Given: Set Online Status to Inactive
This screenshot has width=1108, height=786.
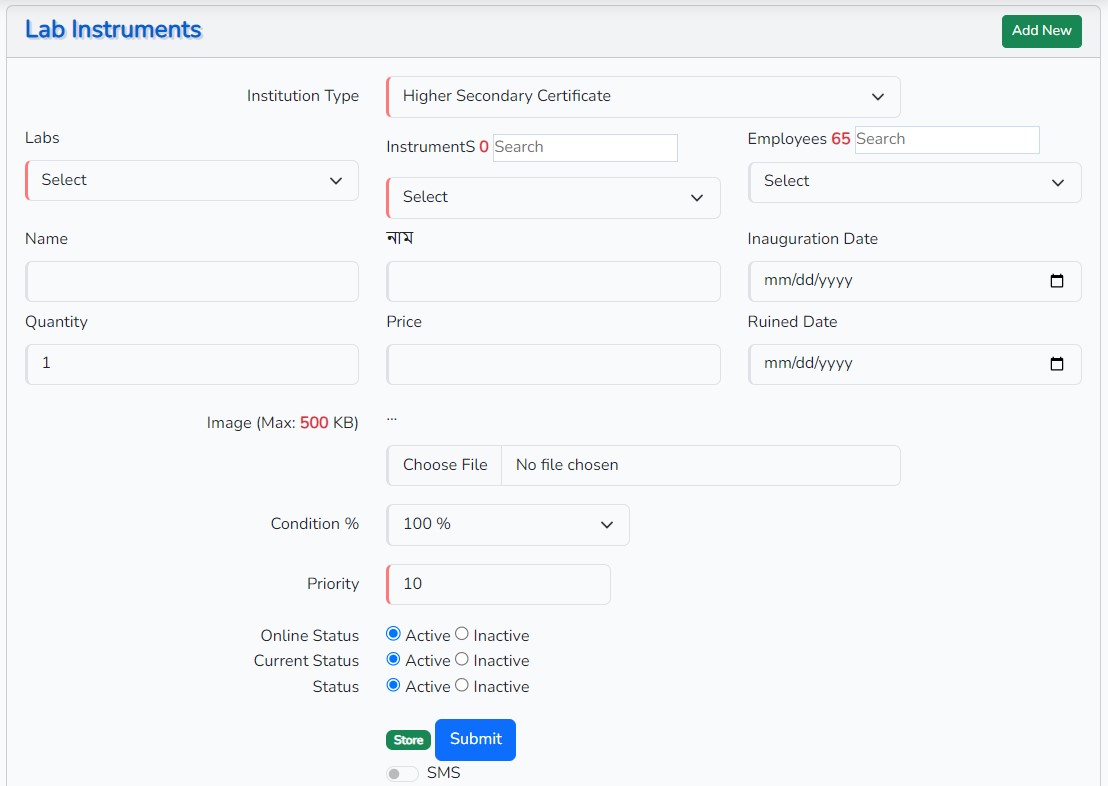Looking at the screenshot, I should click(x=462, y=634).
